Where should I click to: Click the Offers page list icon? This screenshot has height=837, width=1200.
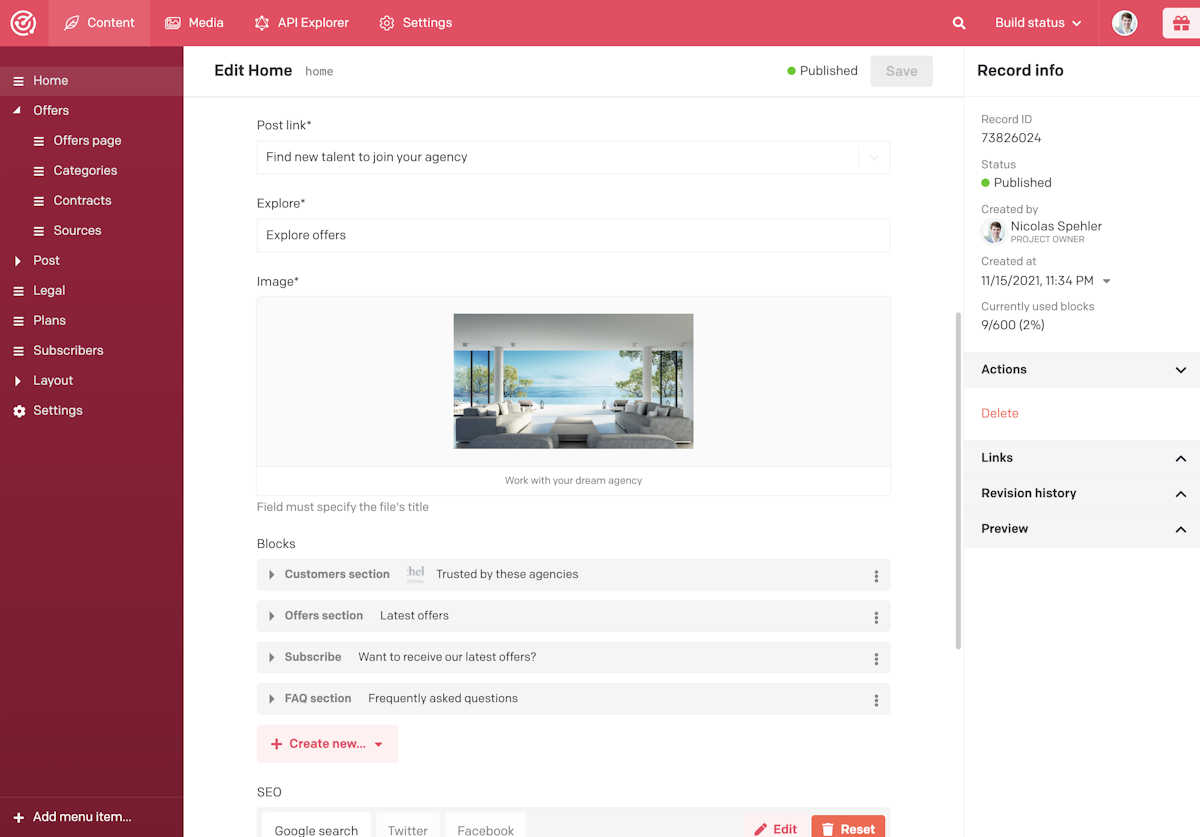point(39,141)
